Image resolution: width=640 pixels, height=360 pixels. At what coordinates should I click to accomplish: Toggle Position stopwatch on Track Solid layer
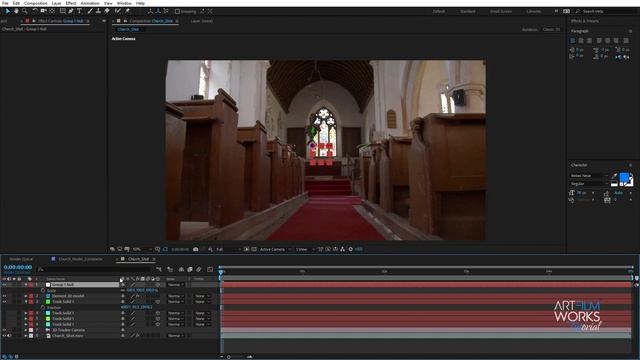(43, 307)
